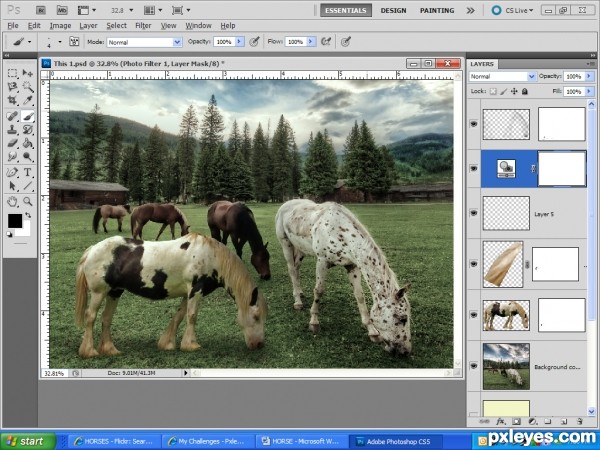
Task: Toggle the Airbrush option
Action: click(326, 41)
